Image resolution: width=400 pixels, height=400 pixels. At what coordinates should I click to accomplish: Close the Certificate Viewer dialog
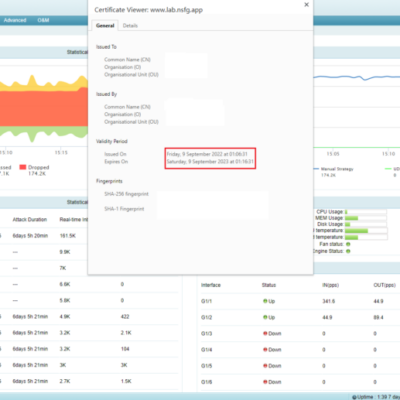coord(306,5)
